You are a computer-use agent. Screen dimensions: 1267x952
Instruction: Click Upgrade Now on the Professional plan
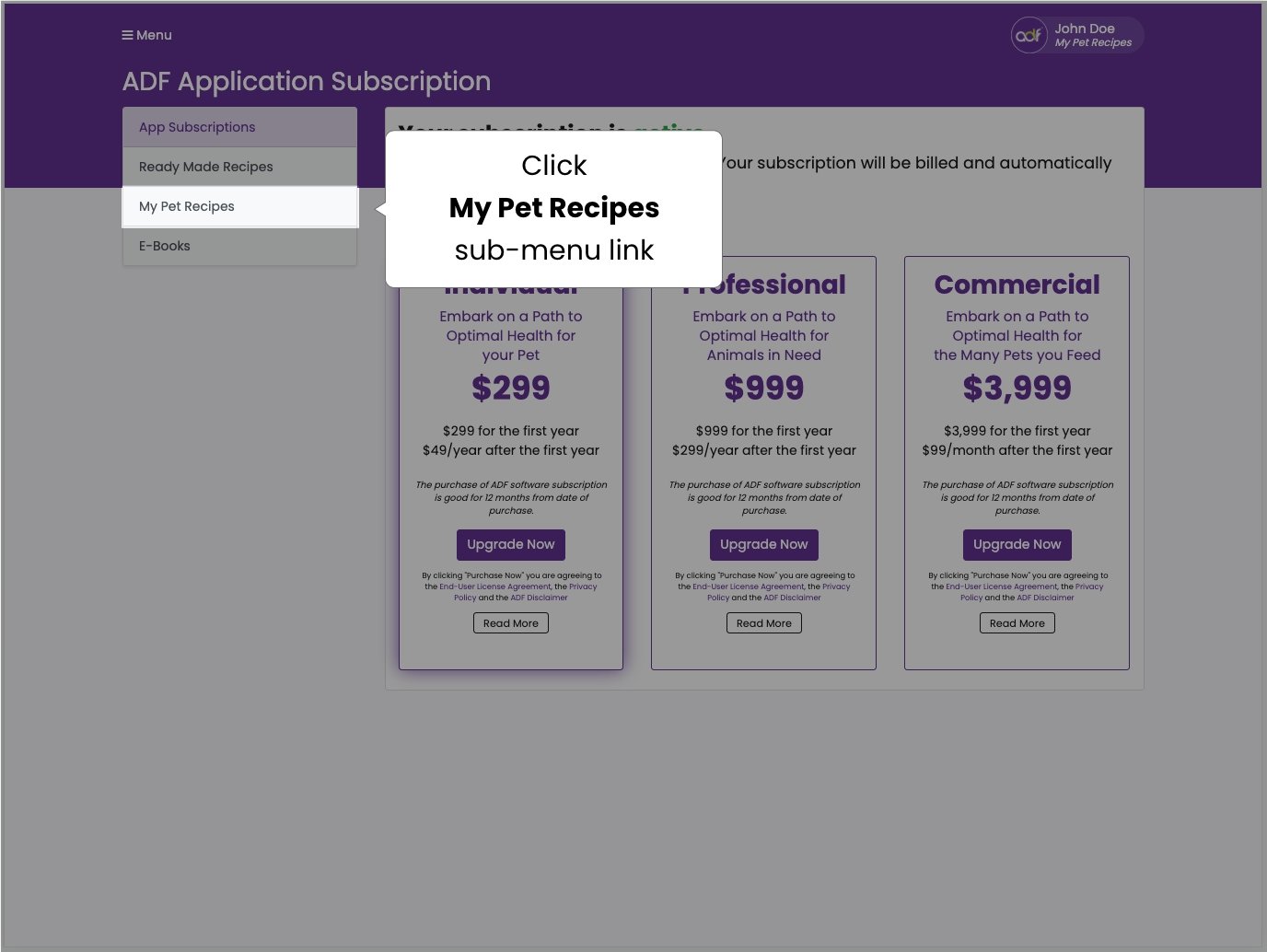(763, 544)
